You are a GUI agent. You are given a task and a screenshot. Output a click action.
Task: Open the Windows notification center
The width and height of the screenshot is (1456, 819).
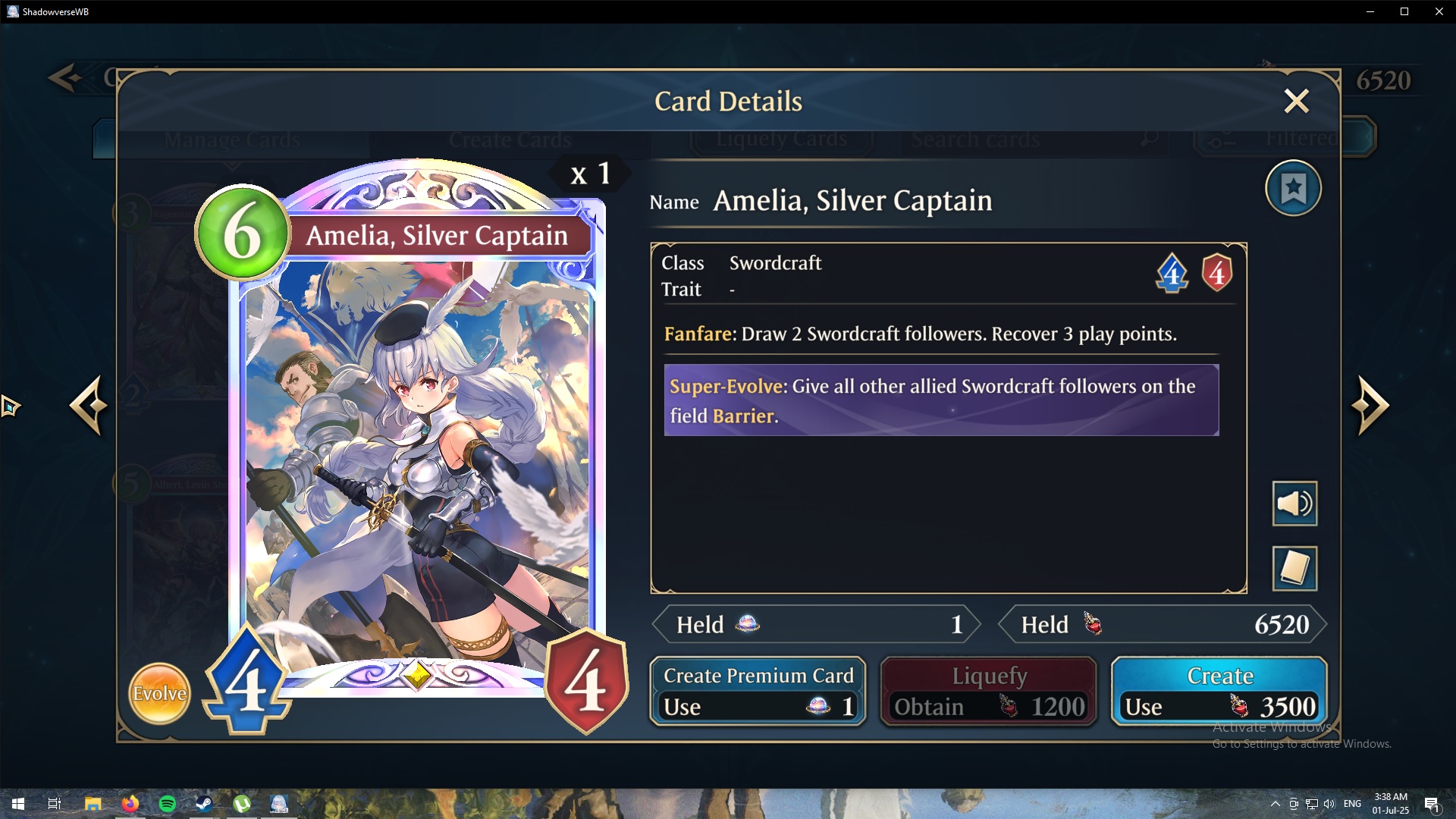1432,805
